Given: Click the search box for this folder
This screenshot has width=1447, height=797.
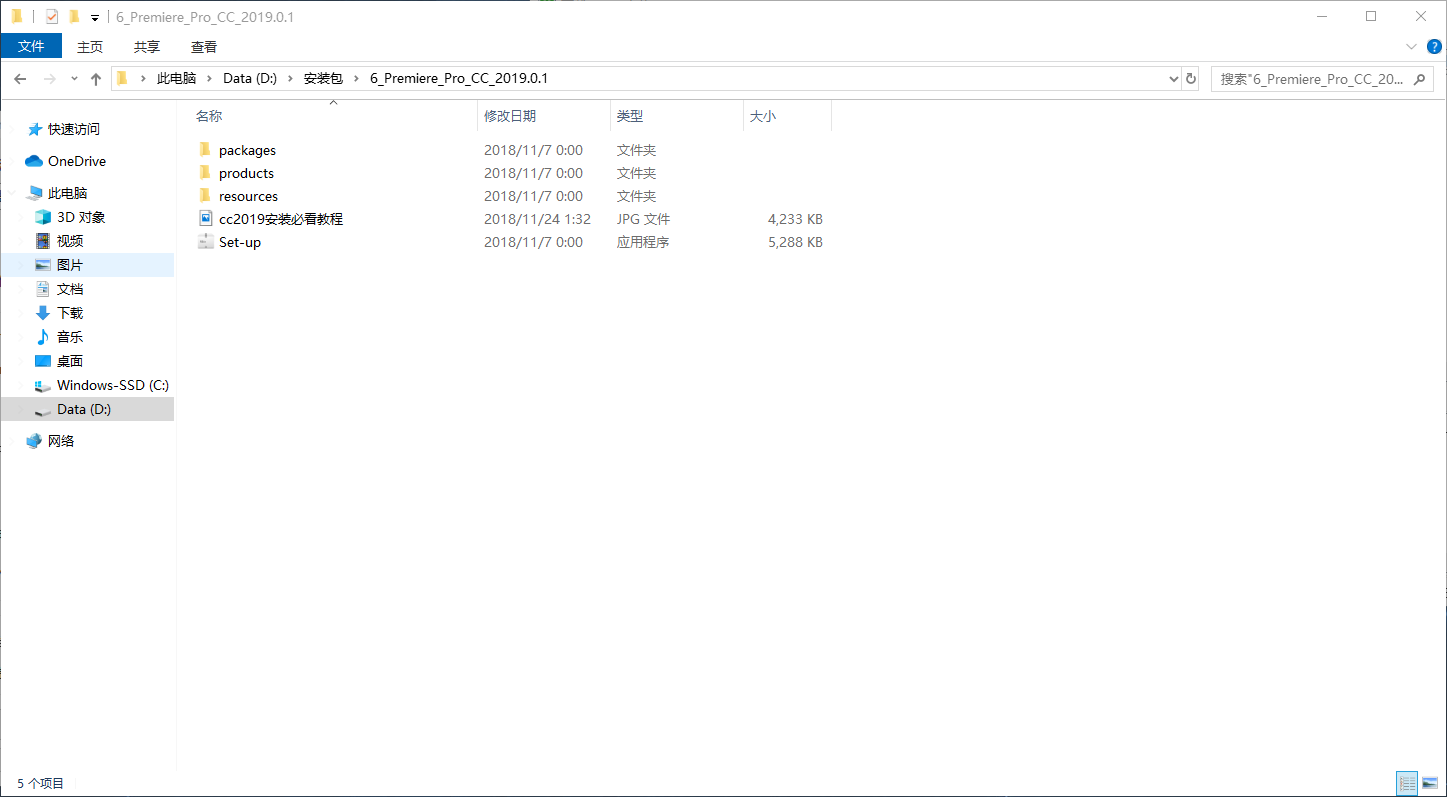Looking at the screenshot, I should pyautogui.click(x=1310, y=79).
